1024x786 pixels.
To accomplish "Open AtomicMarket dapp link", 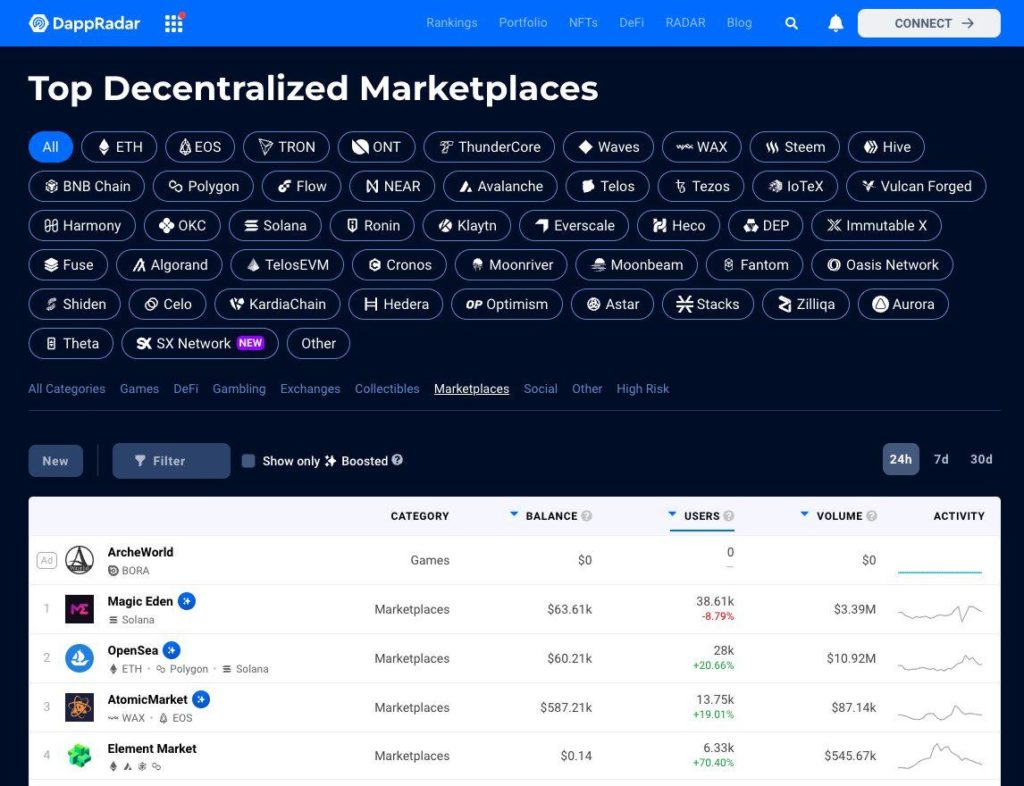I will point(148,699).
